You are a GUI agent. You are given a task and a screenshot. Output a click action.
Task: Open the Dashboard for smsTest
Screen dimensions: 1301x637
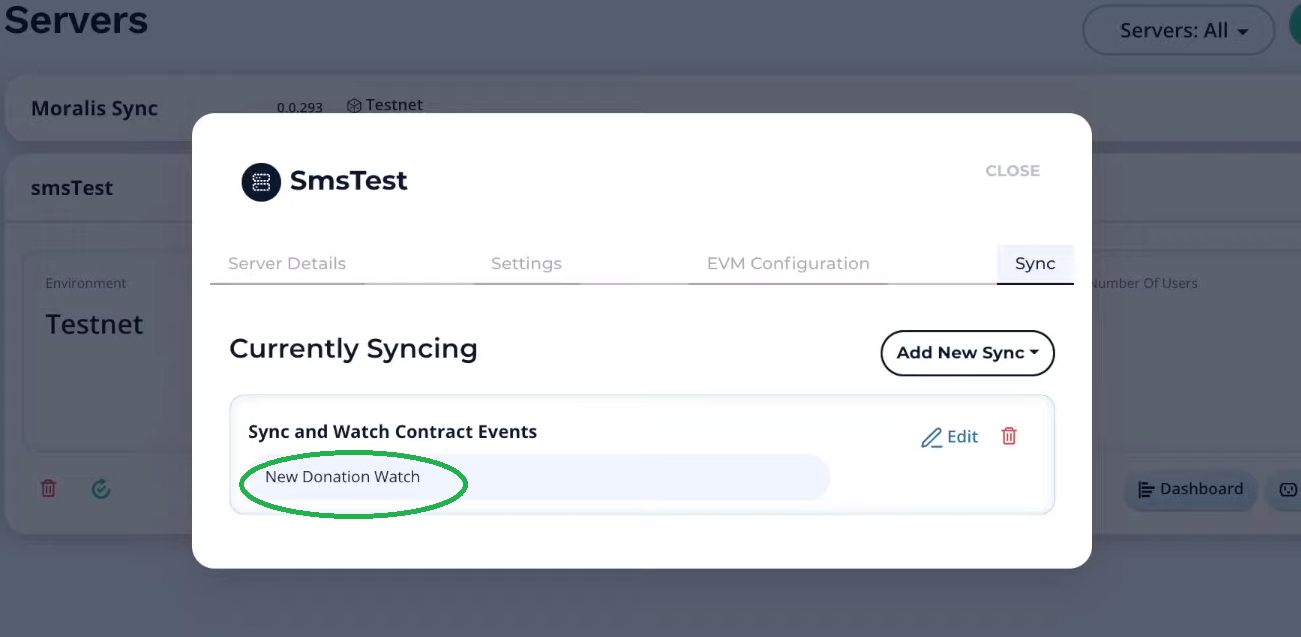[x=1190, y=490]
